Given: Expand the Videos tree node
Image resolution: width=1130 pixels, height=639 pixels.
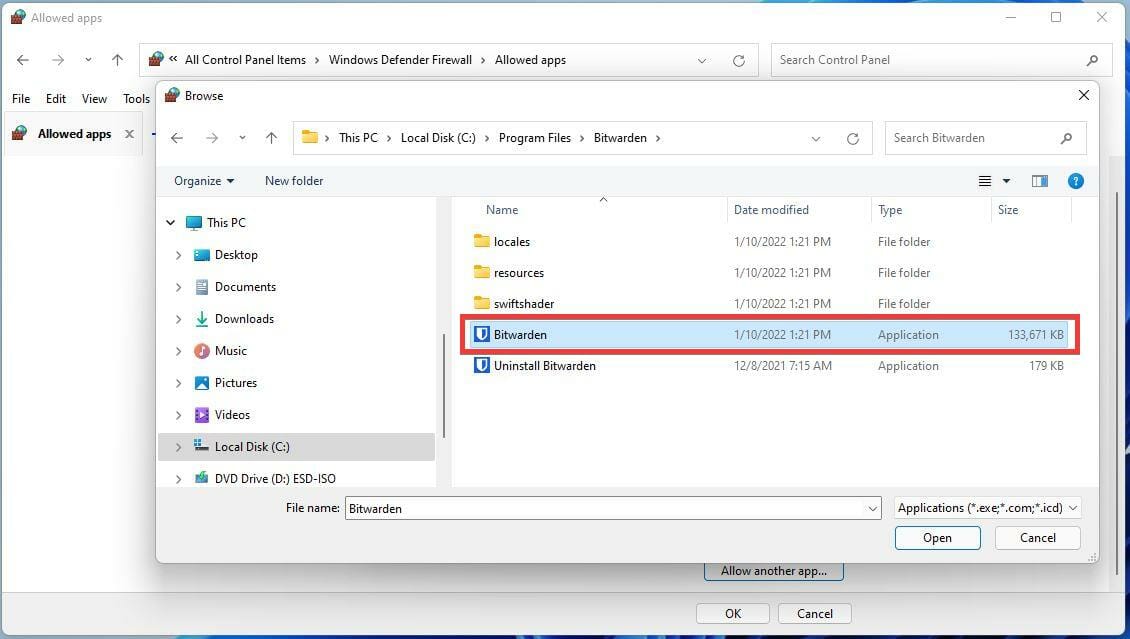Looking at the screenshot, I should click(178, 415).
